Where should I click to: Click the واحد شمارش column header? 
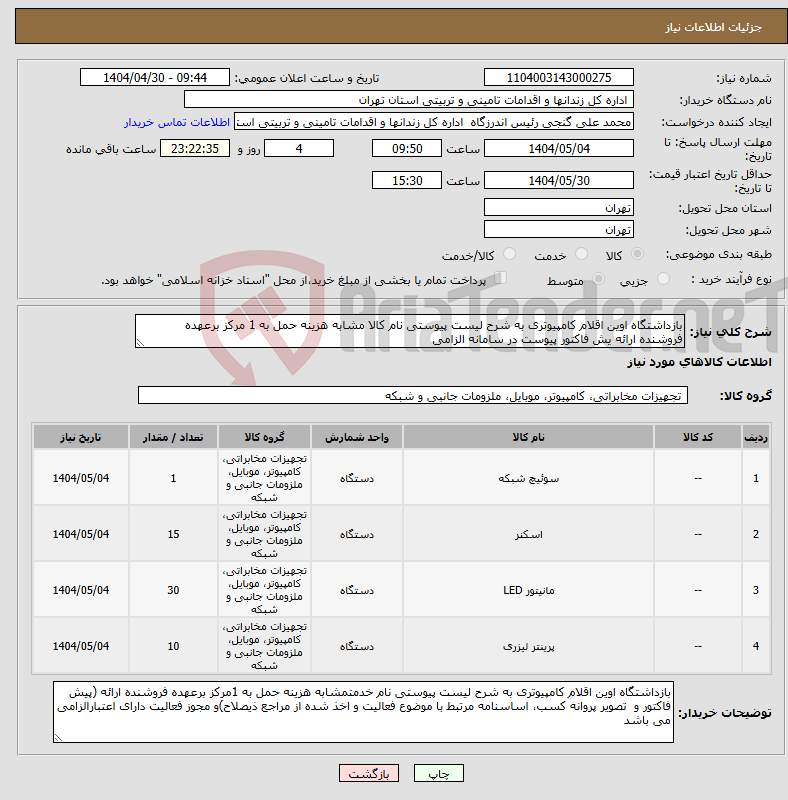[357, 437]
